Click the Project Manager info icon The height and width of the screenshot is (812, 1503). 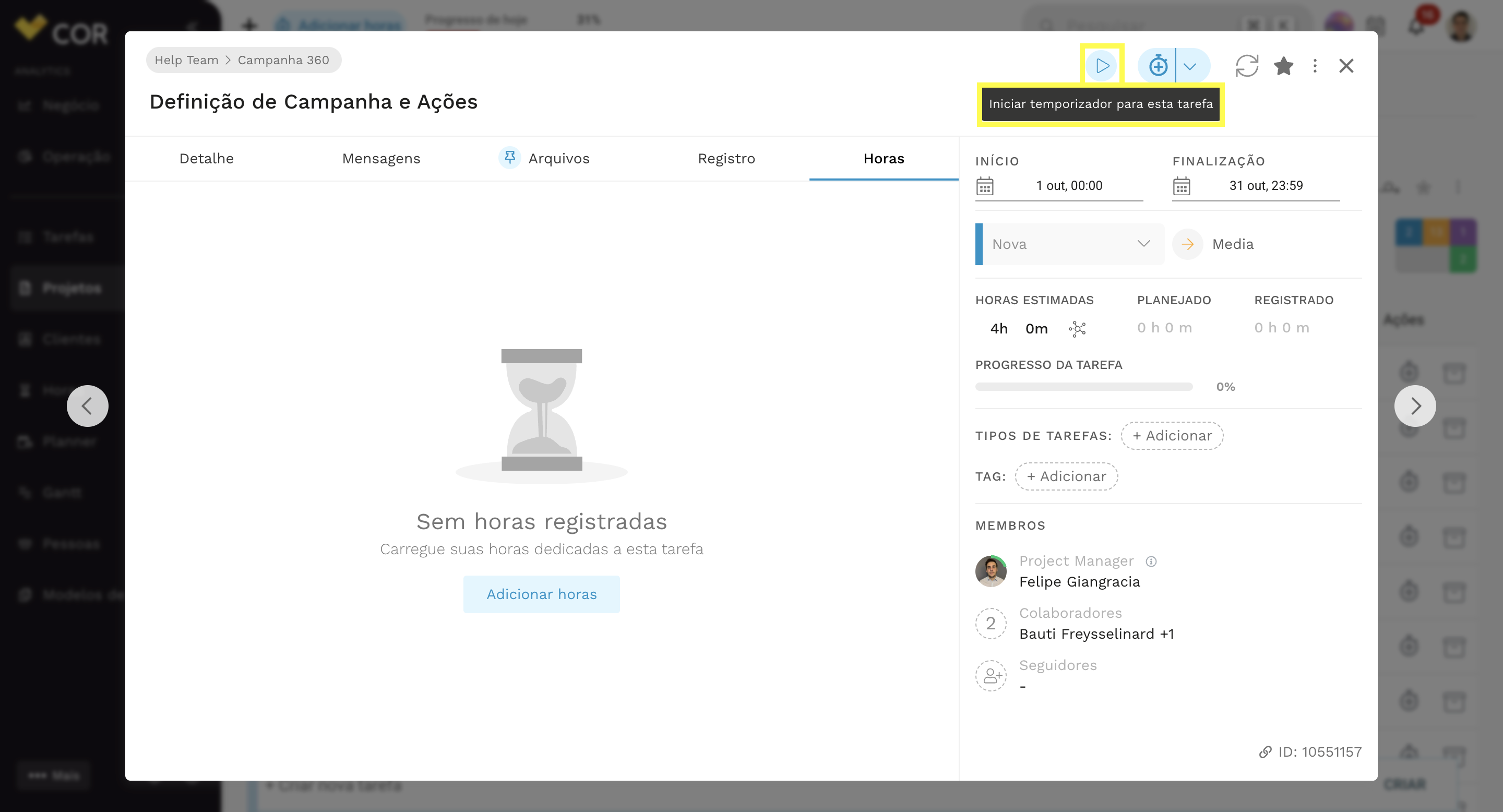coord(1151,561)
